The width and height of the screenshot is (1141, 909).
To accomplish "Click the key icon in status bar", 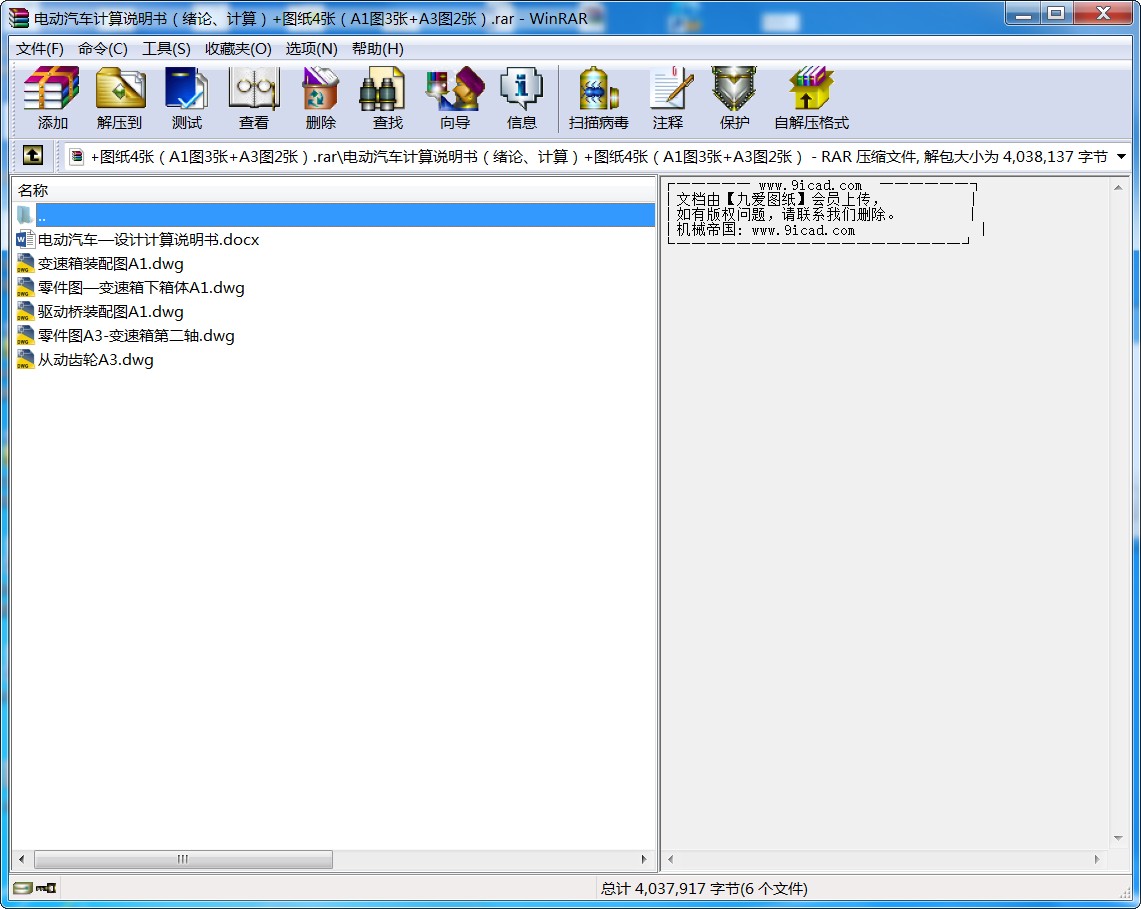I will point(47,888).
